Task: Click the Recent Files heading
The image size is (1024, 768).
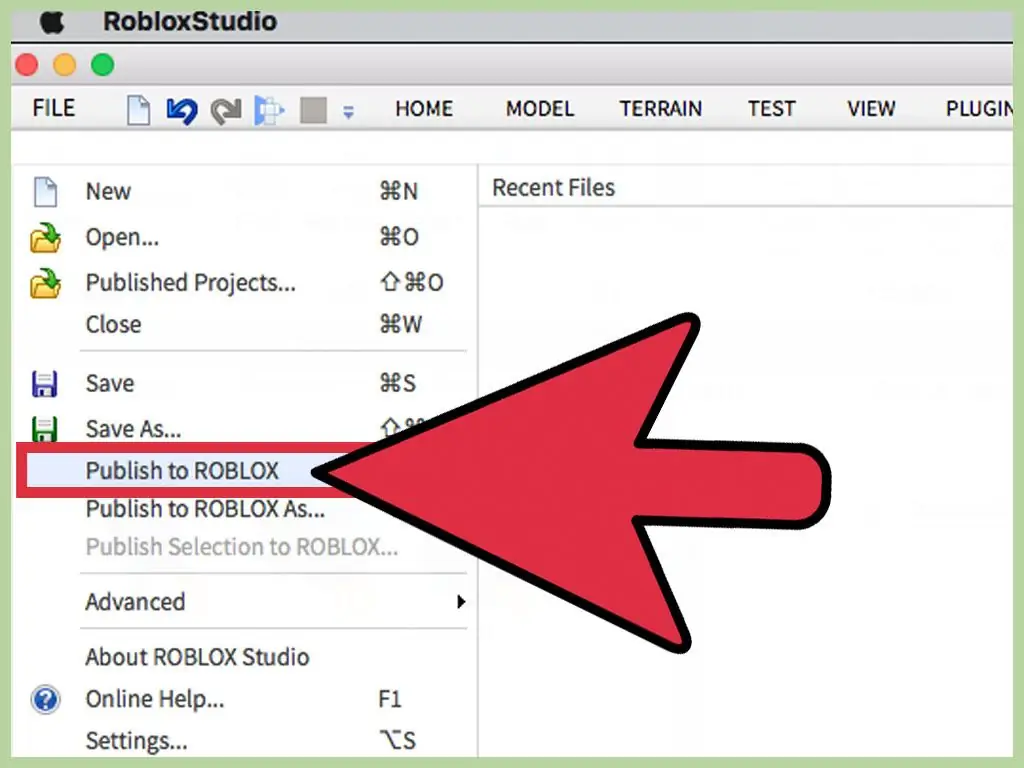Action: [554, 188]
